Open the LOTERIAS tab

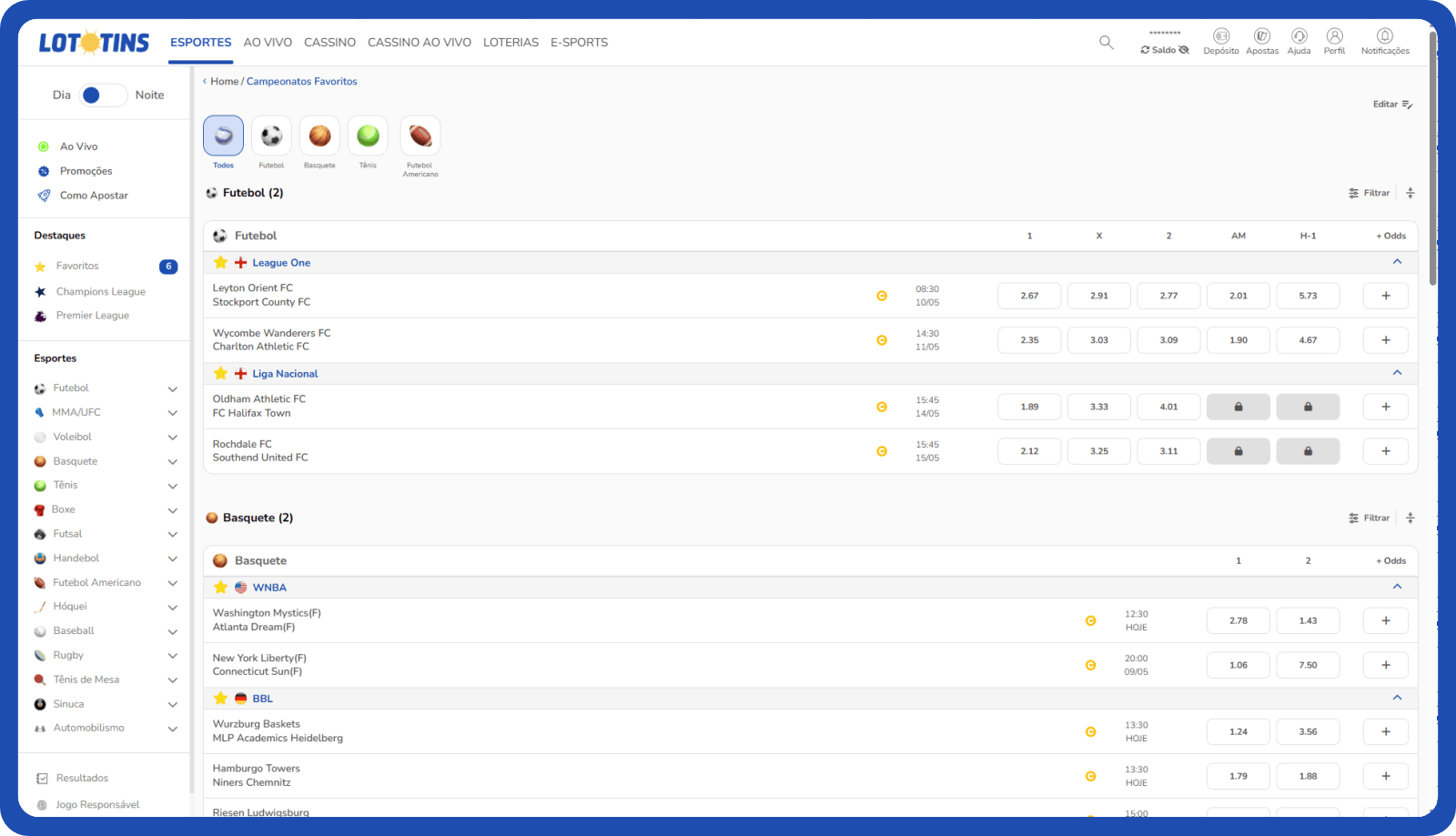(x=511, y=42)
